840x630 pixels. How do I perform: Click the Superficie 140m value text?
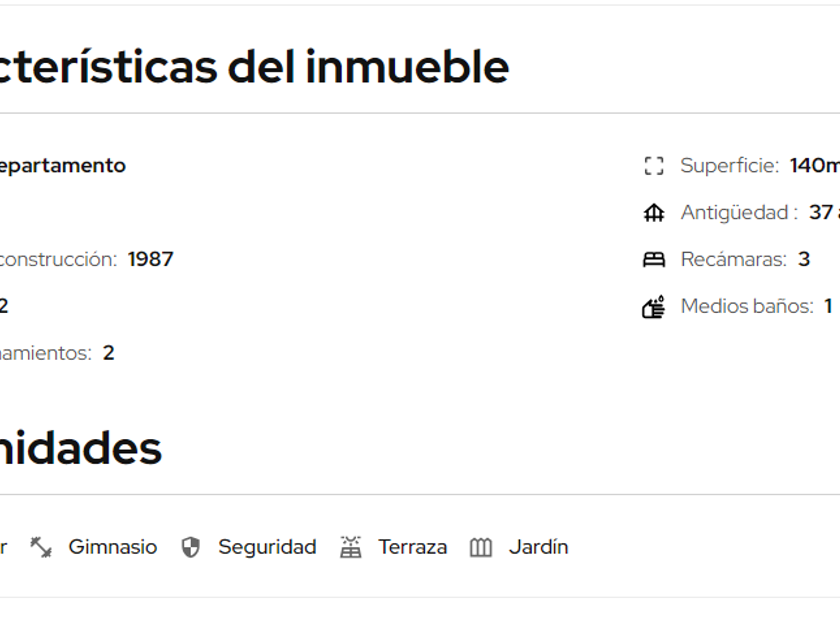(814, 166)
